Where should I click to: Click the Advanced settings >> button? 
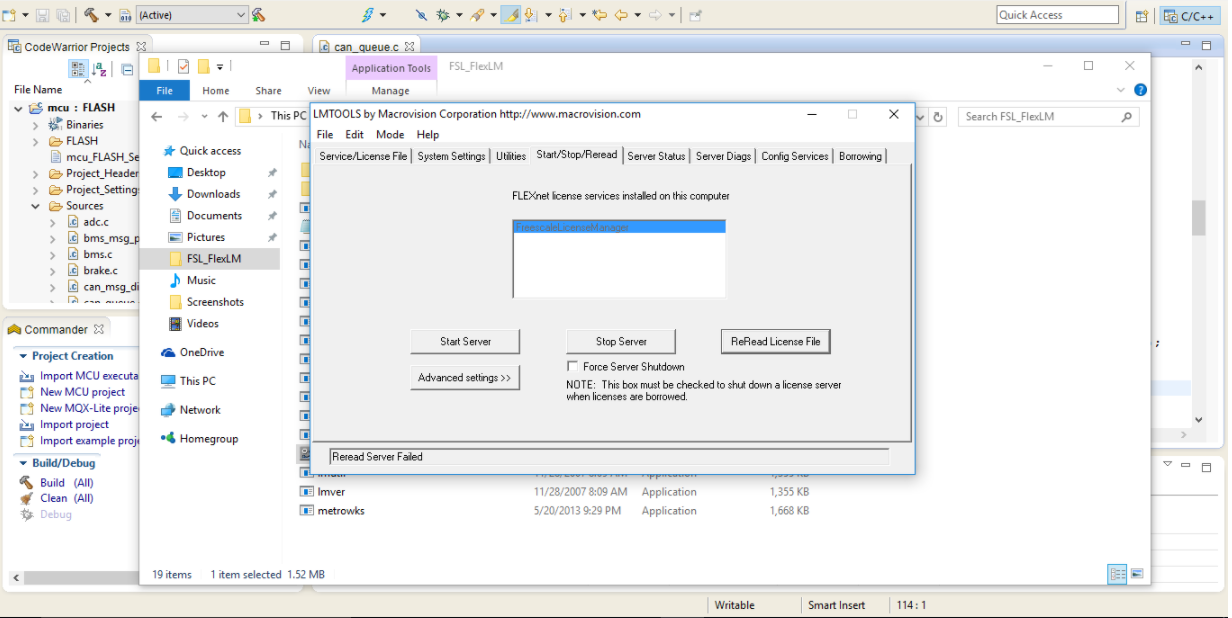[465, 378]
